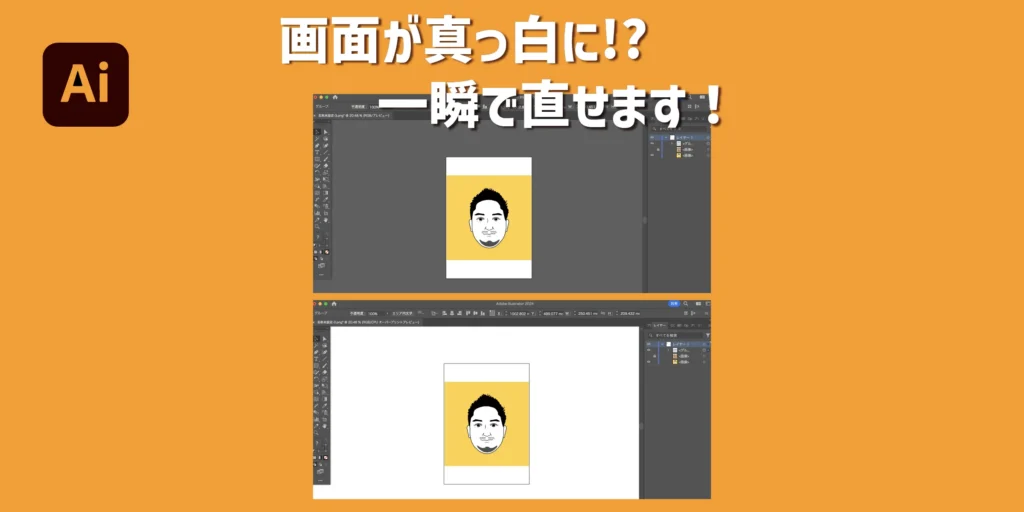Collapse レイヤー1 arrow in lower Layers panel
The image size is (1024, 512).
662,344
